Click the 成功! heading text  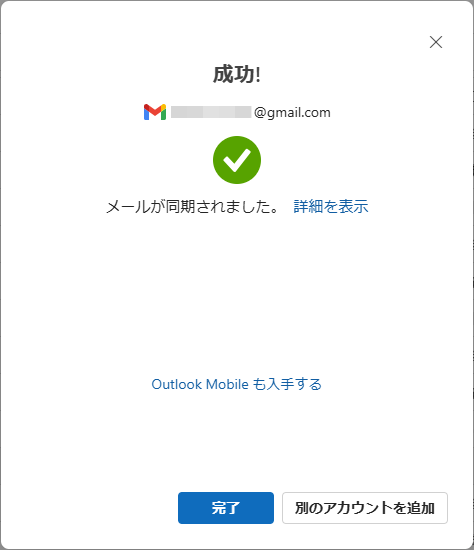point(237,74)
